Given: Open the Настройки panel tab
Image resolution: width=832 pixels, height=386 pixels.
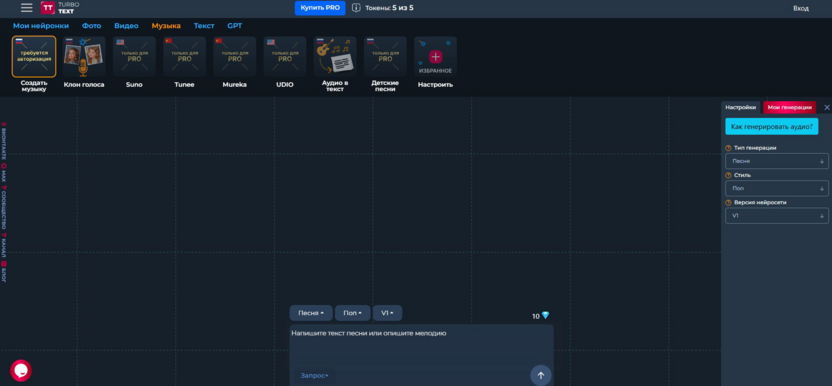Looking at the screenshot, I should point(741,107).
